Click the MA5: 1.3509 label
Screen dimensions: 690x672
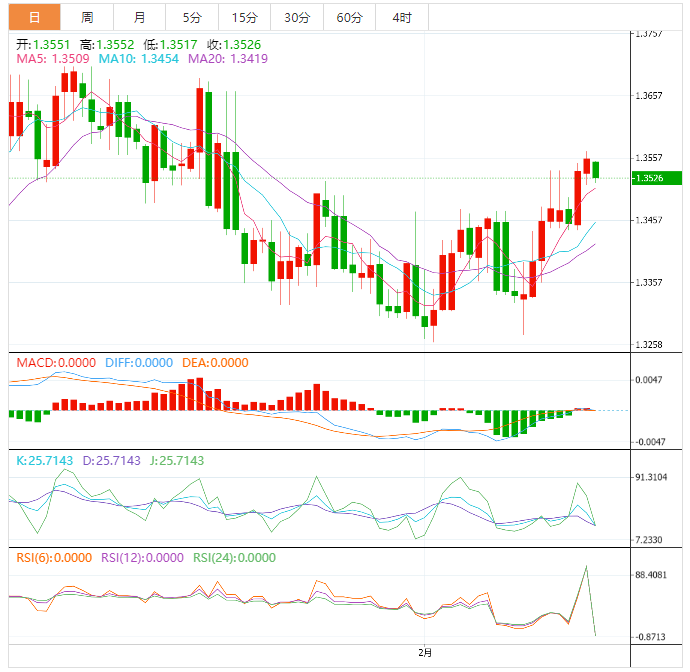point(53,59)
